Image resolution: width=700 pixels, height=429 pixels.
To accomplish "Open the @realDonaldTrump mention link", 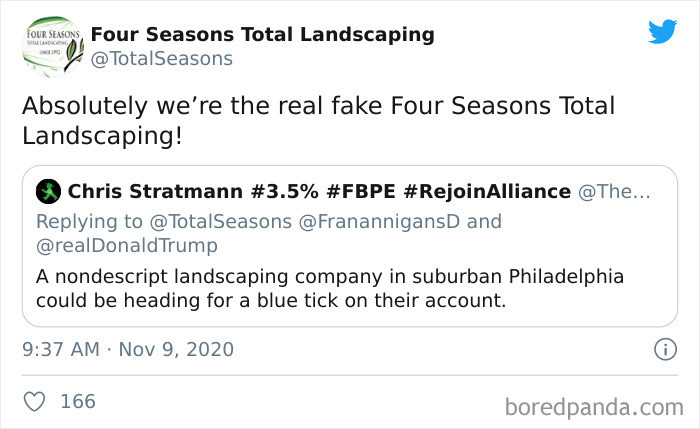I will click(127, 246).
